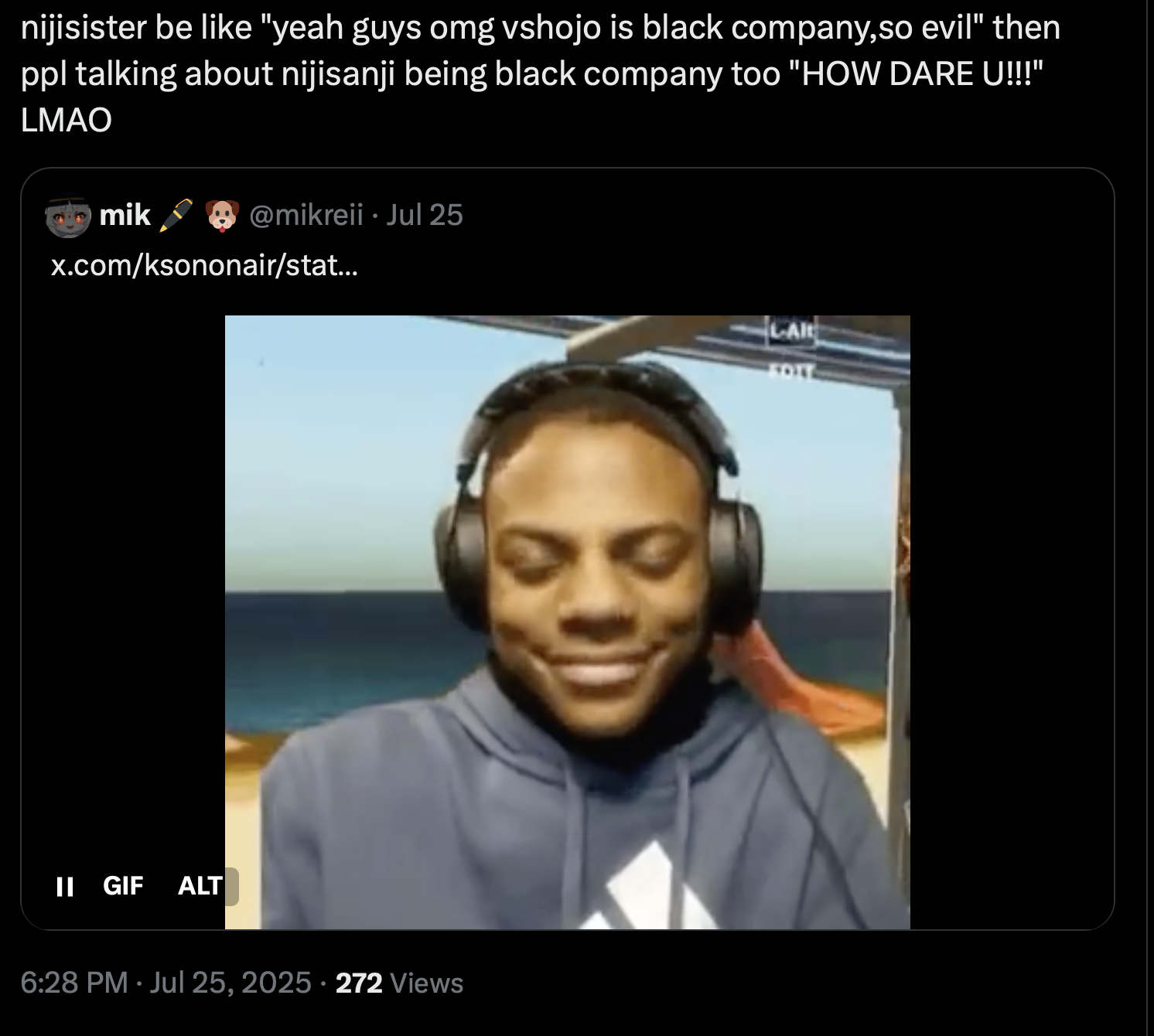Open the @mikreii handle

point(306,215)
